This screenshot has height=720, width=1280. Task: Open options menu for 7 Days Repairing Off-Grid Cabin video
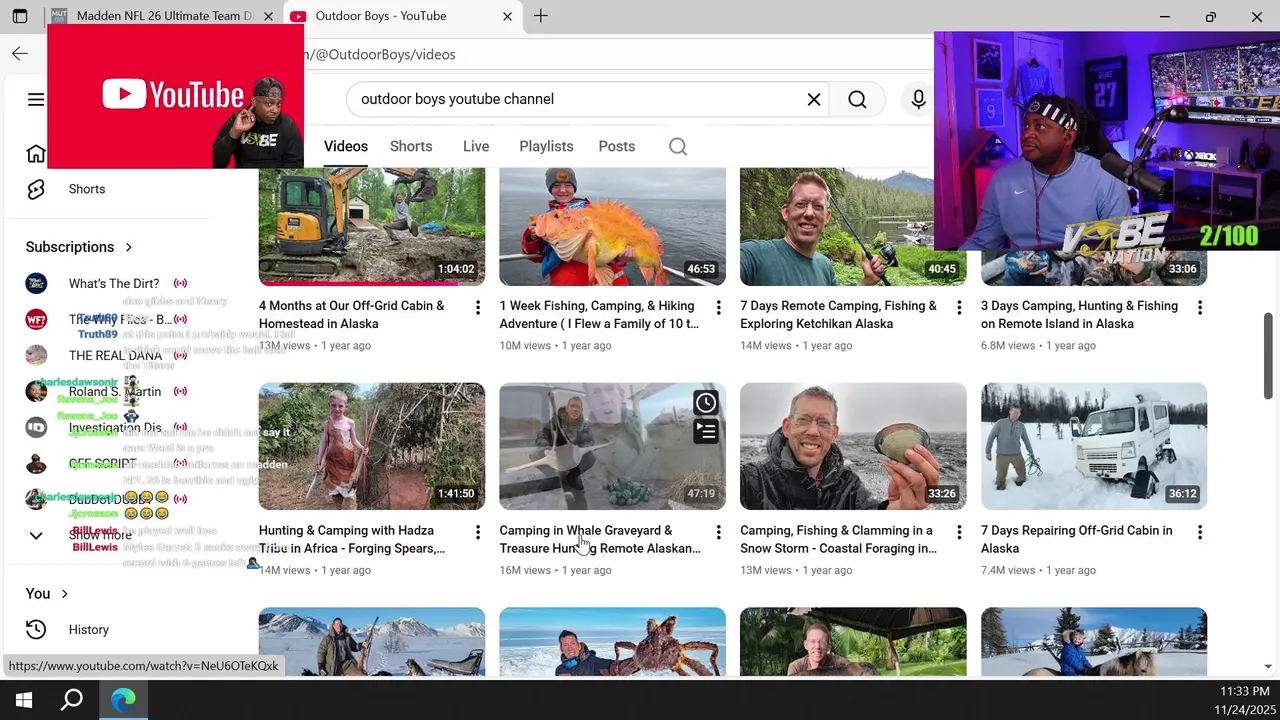tap(1200, 533)
